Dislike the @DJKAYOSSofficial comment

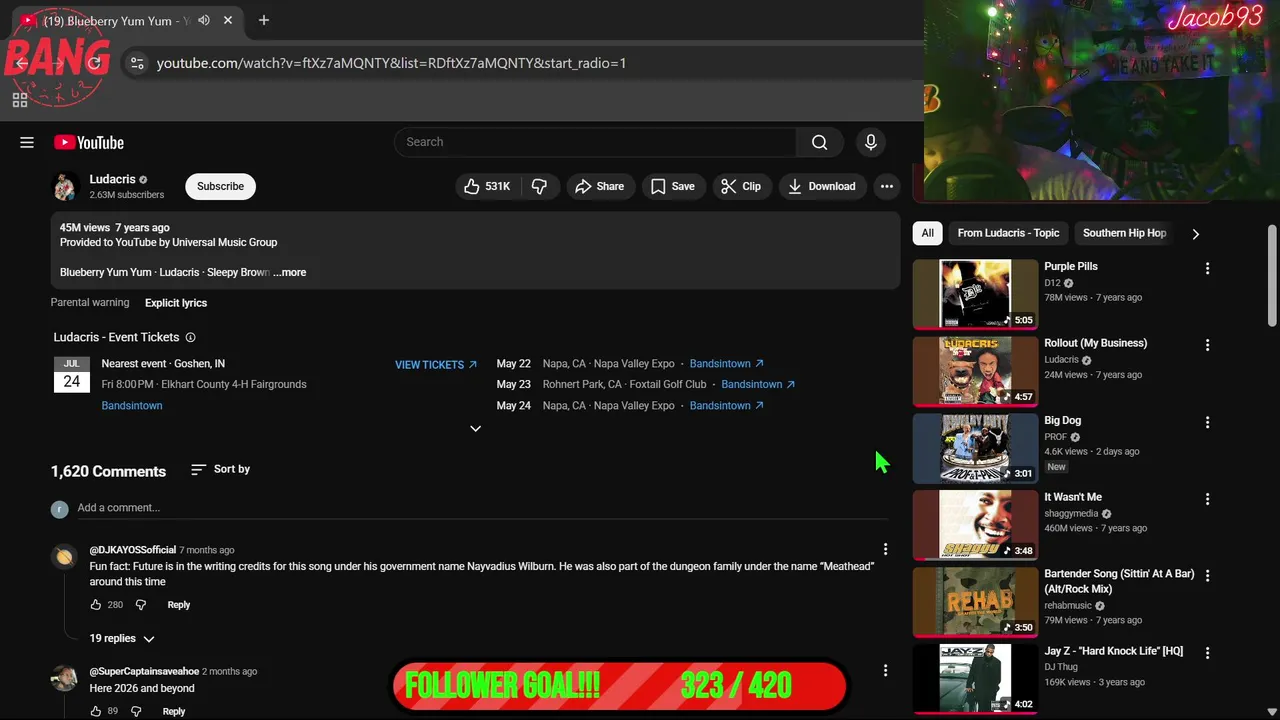coord(141,605)
